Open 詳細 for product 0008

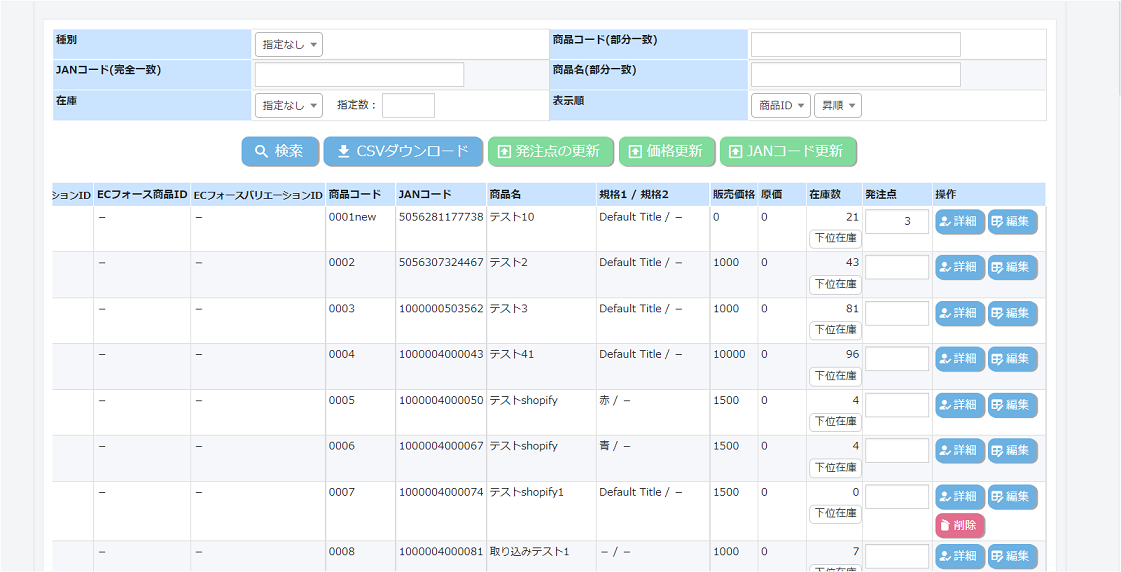click(x=959, y=556)
